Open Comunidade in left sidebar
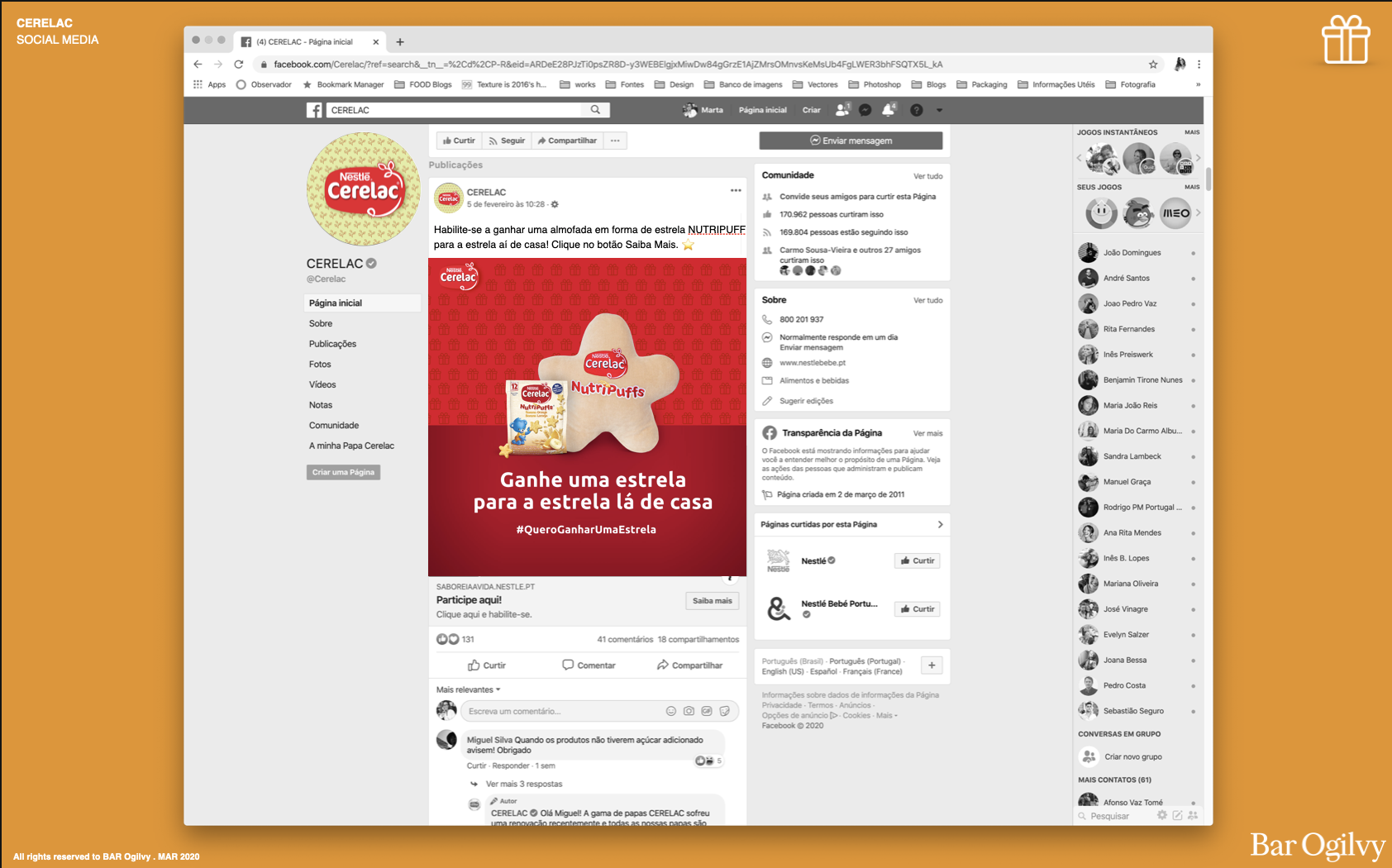Image resolution: width=1392 pixels, height=868 pixels. pos(334,425)
